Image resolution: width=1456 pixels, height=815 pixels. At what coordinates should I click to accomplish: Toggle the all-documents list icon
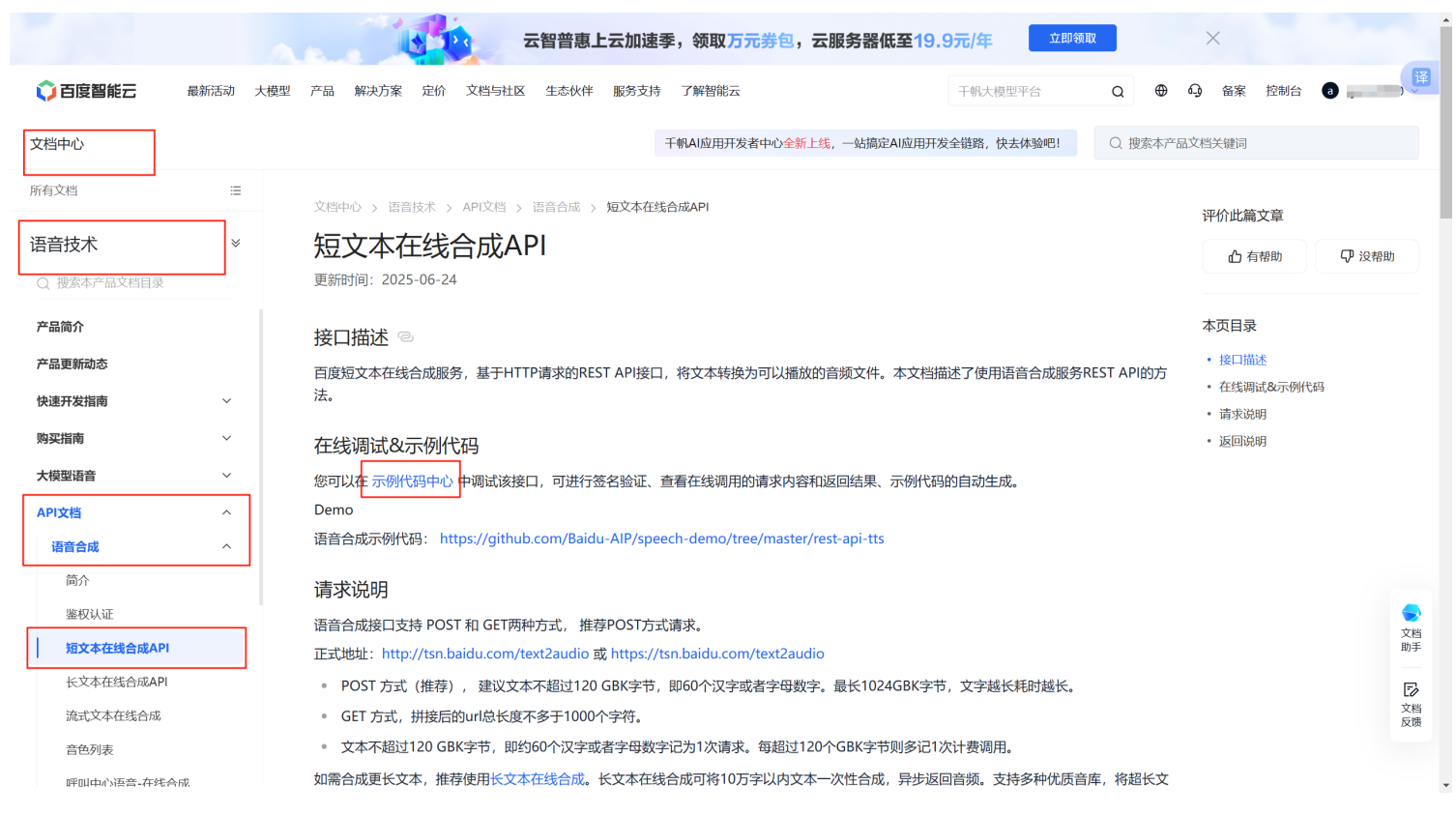236,190
